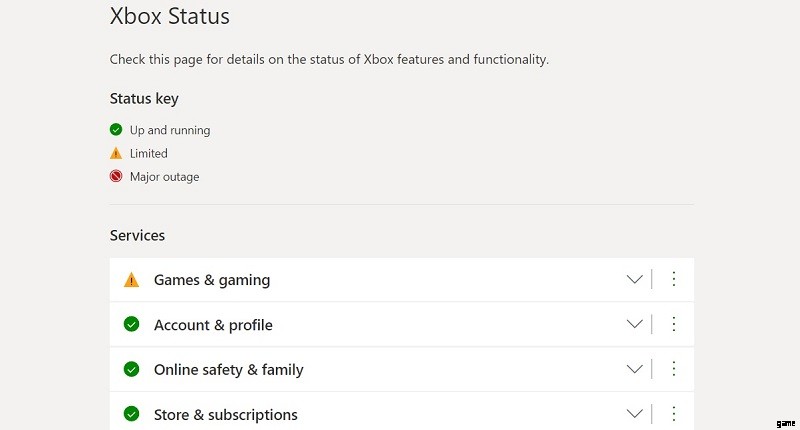Select the Online safety & family label
Image resolution: width=800 pixels, height=430 pixels.
229,370
